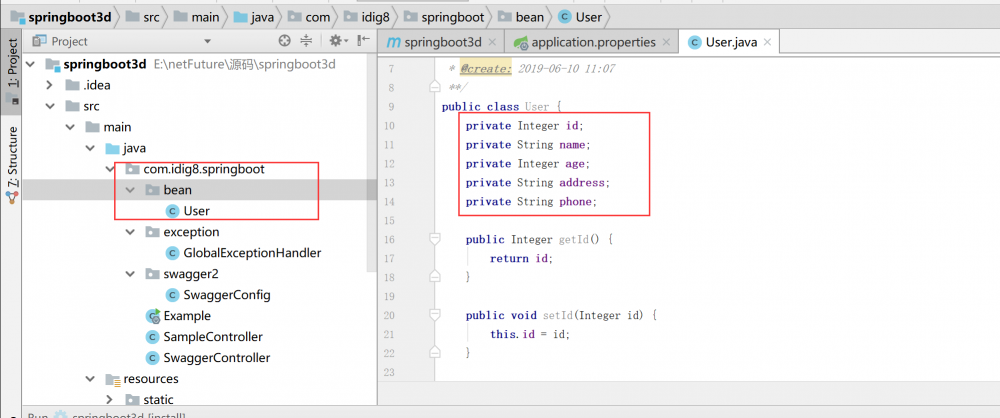
Task: Click line 15 in the editor gutter
Action: 391,221
